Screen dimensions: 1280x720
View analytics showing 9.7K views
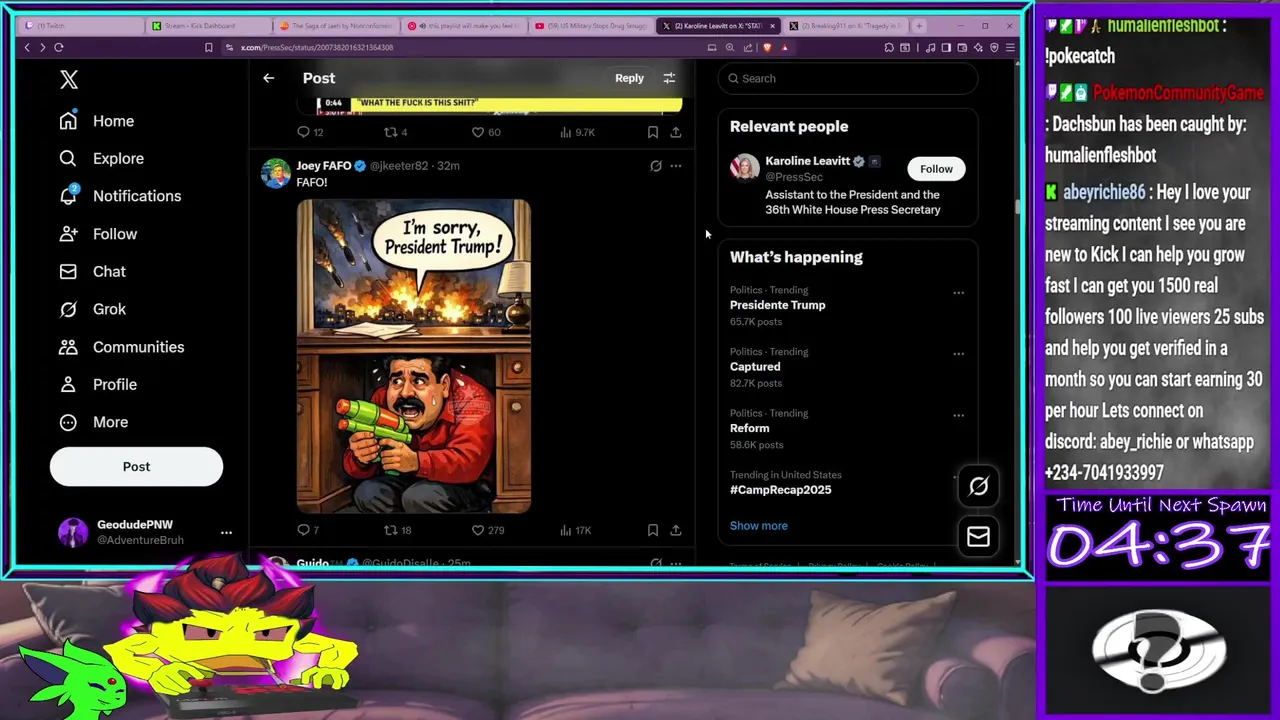[577, 132]
